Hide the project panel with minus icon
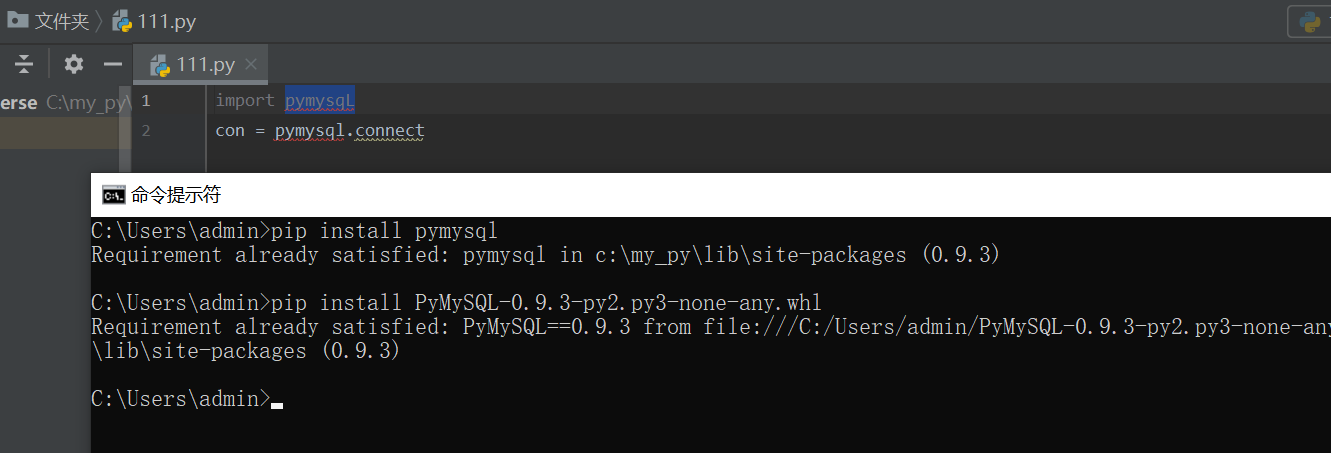Screen dimensions: 1331x453 tap(113, 65)
